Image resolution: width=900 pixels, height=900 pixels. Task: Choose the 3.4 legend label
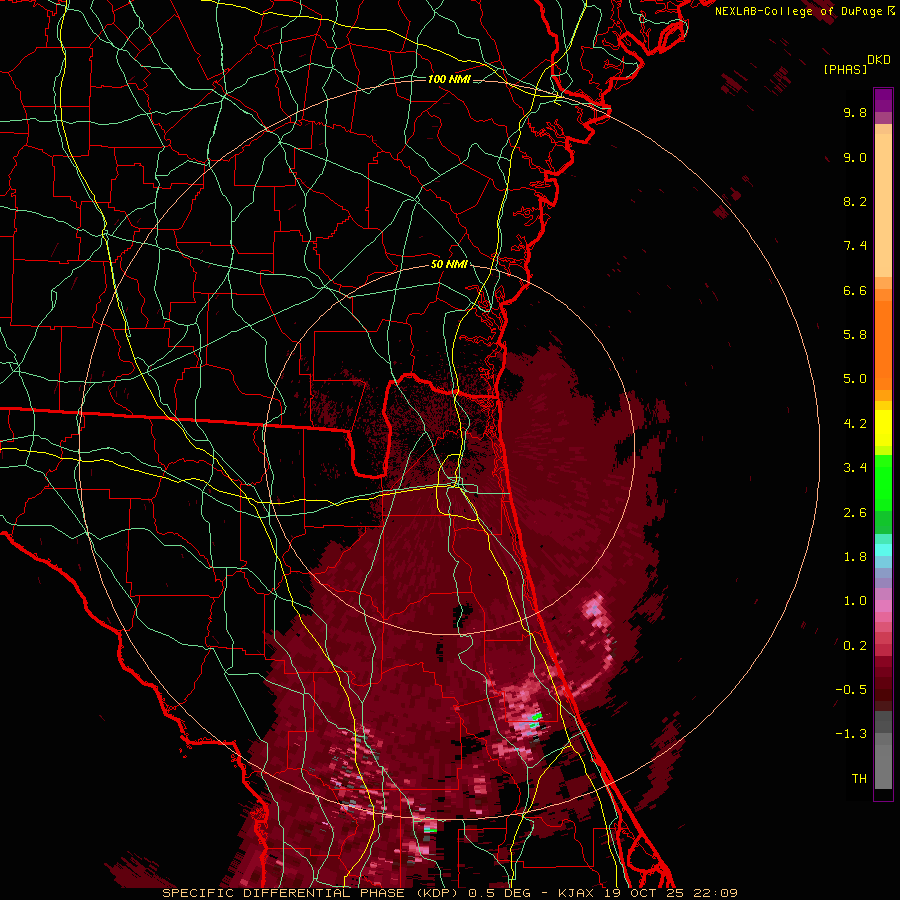pos(855,468)
